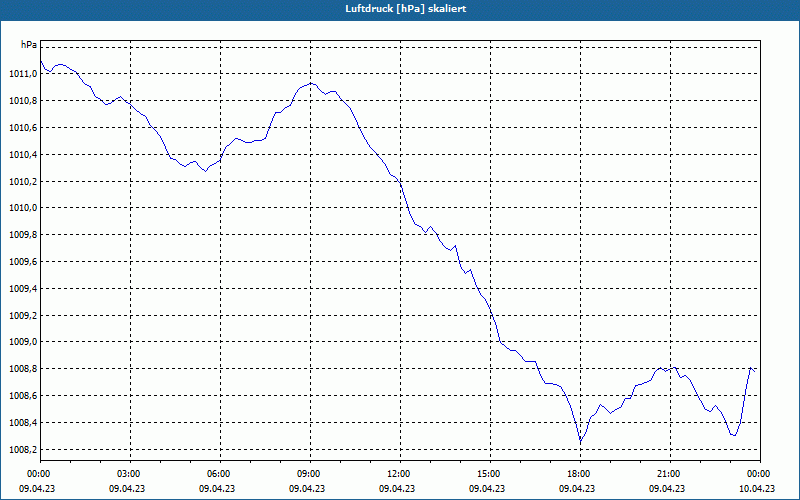Select the 1009,6 y-axis label
This screenshot has width=800, height=500.
23,262
